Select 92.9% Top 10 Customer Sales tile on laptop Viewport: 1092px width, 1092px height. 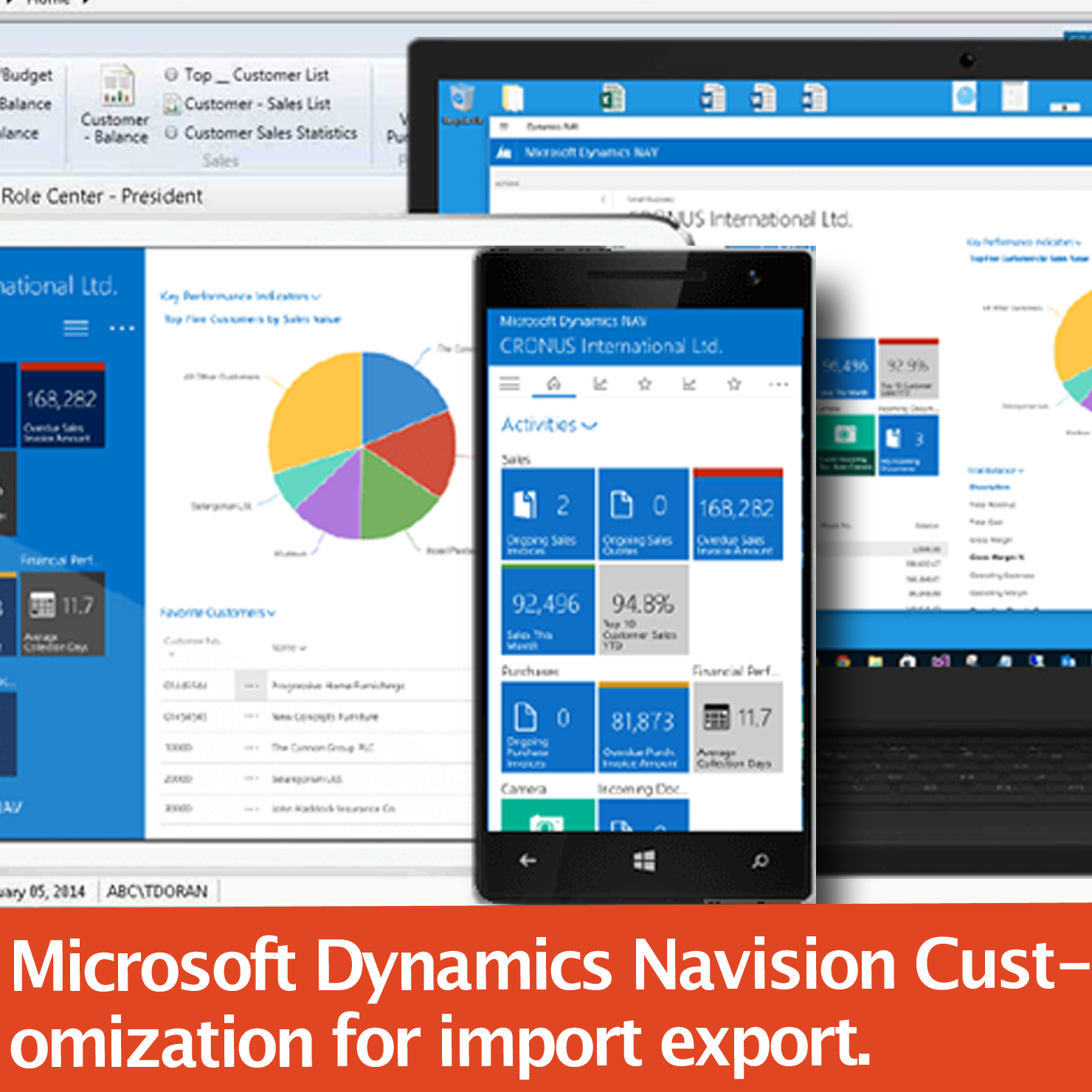click(x=908, y=369)
